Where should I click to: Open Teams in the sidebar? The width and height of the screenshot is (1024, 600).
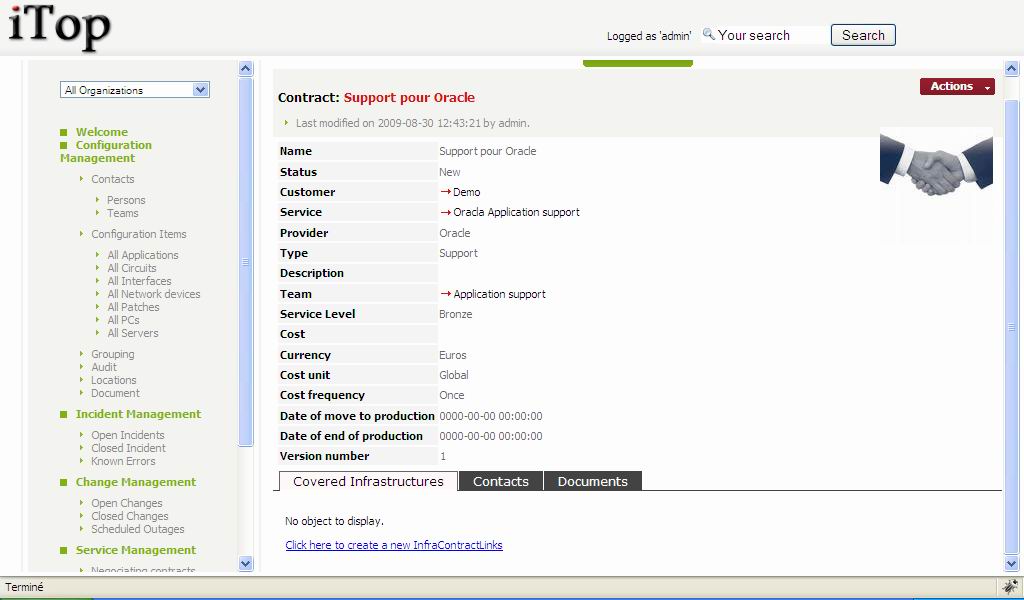[123, 213]
